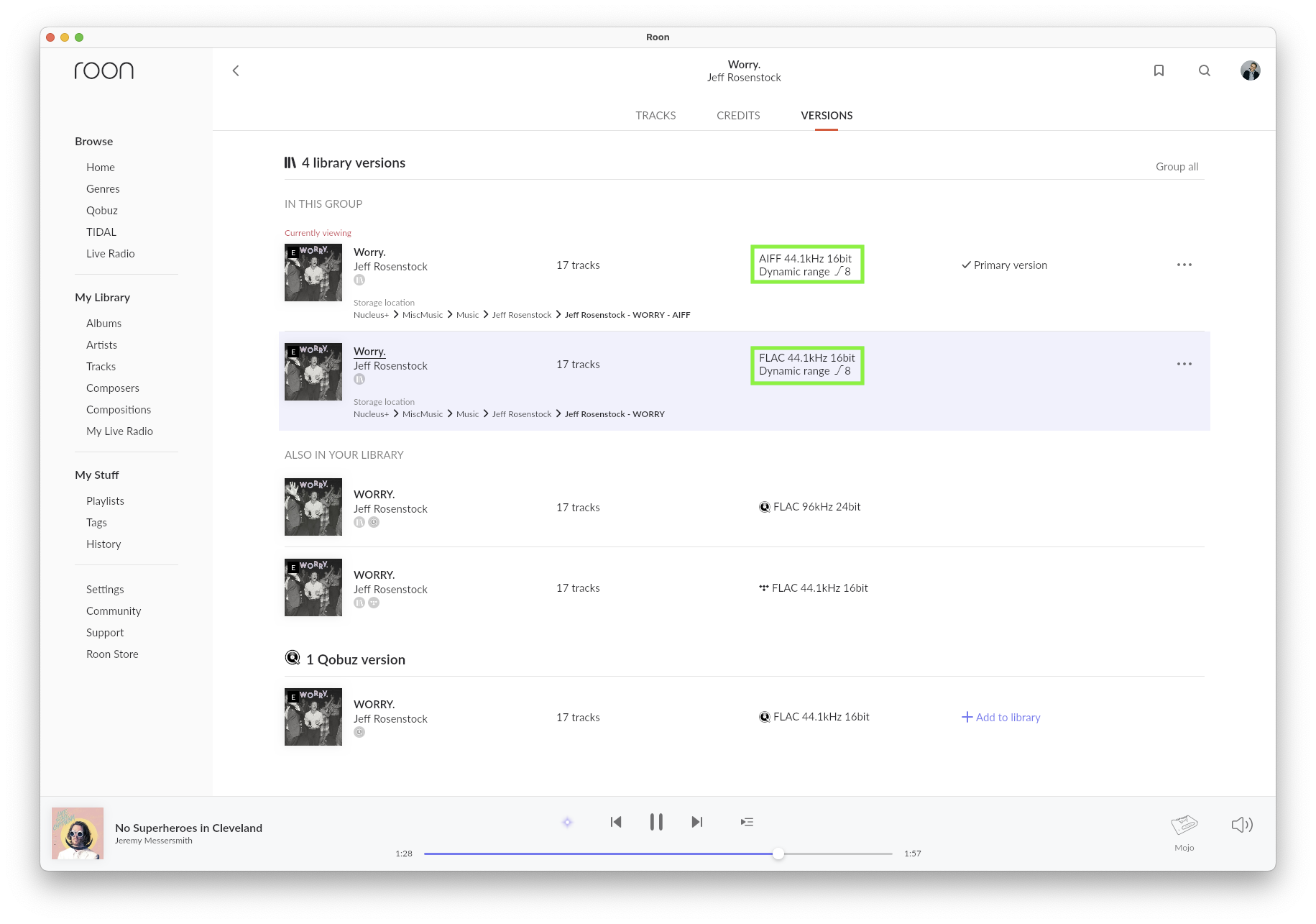Image resolution: width=1316 pixels, height=924 pixels.
Task: Seek using the playback progress slider handle
Action: point(778,854)
